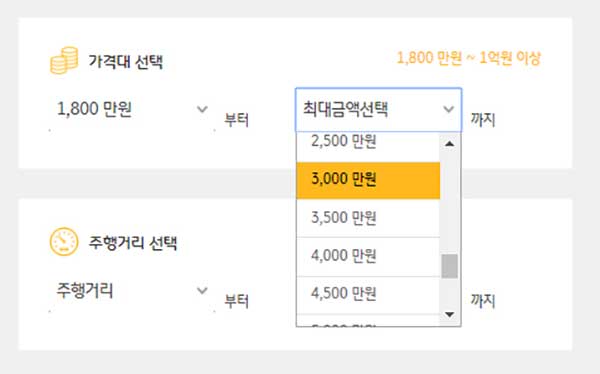Choose 3,500 만원 as maximum price
Image resolution: width=600 pixels, height=374 pixels.
click(368, 218)
